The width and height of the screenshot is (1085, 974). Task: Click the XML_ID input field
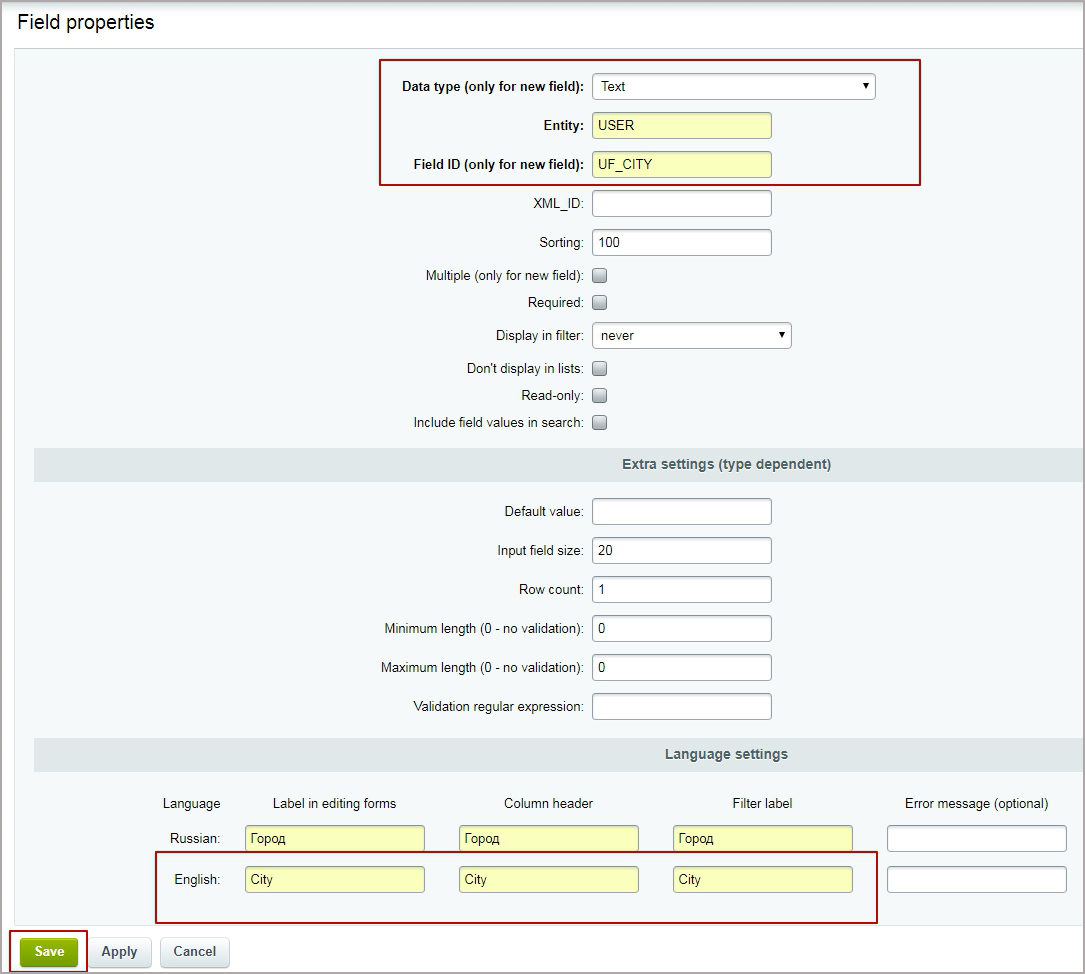click(x=682, y=203)
